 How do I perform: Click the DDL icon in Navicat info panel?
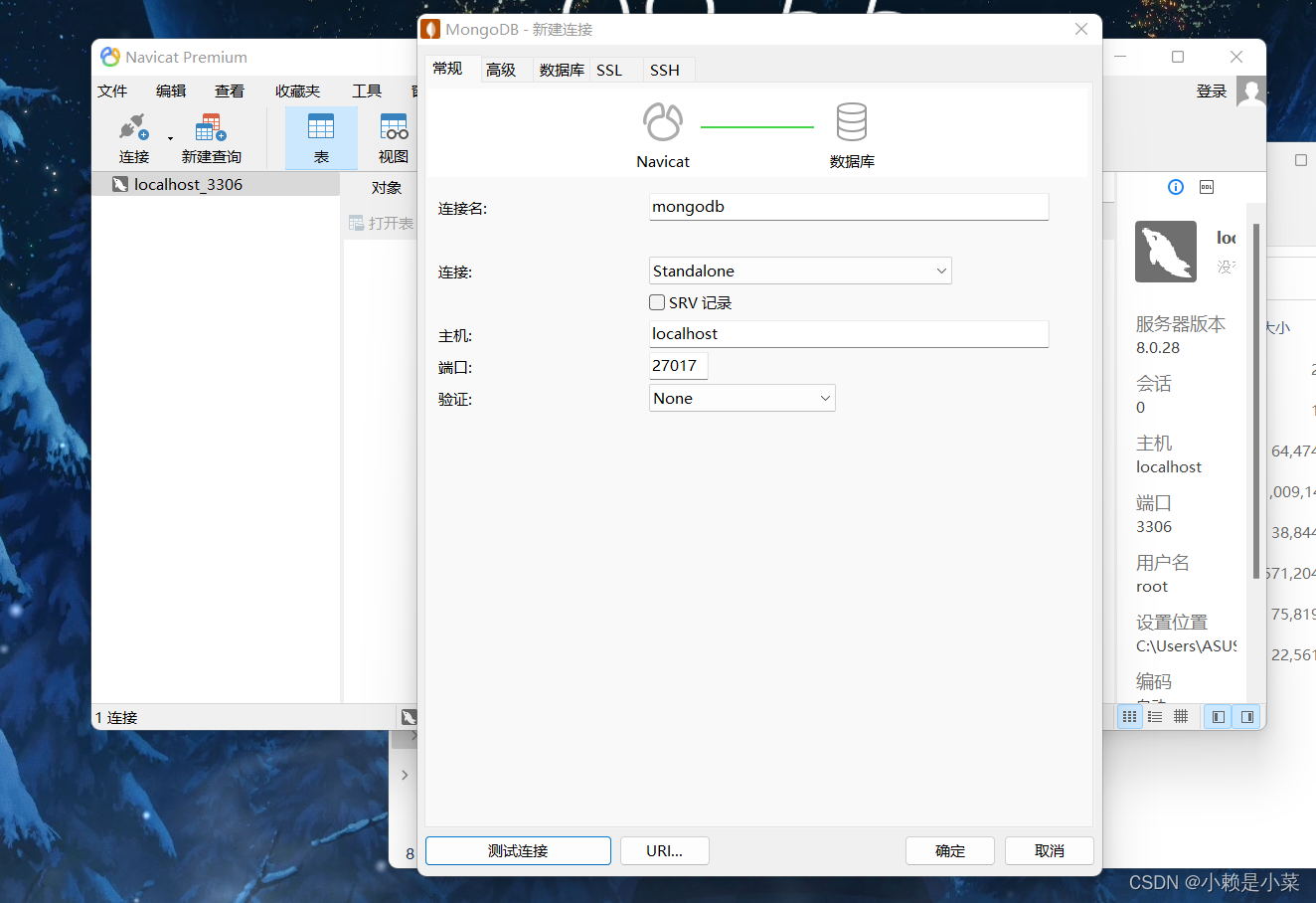[1207, 187]
